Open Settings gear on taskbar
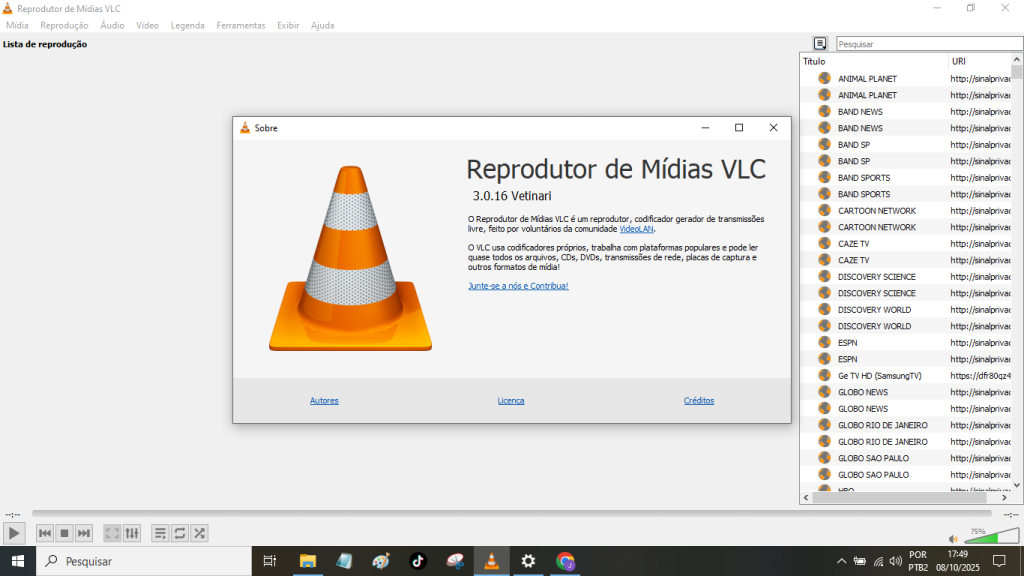 (528, 561)
